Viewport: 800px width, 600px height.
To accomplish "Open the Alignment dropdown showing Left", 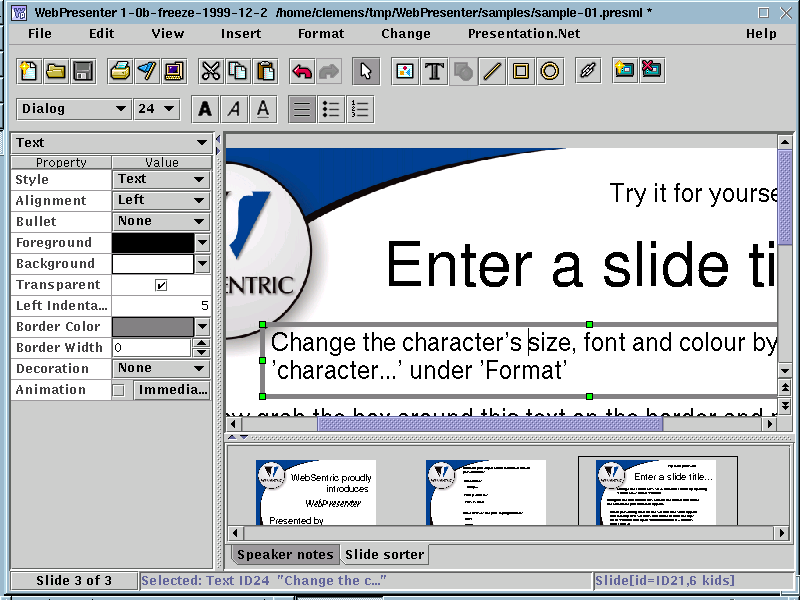I will [161, 200].
